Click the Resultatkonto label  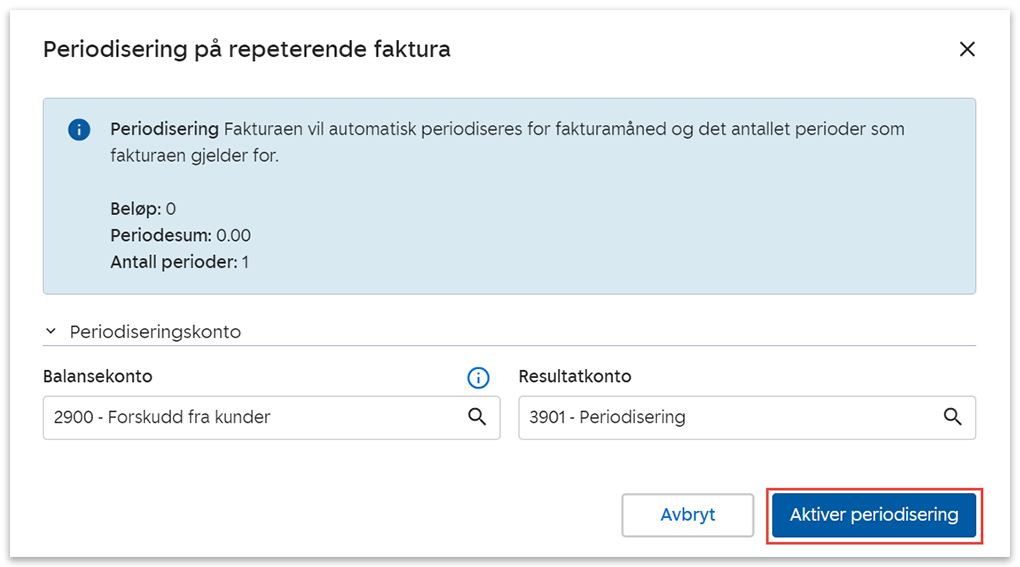tap(575, 377)
